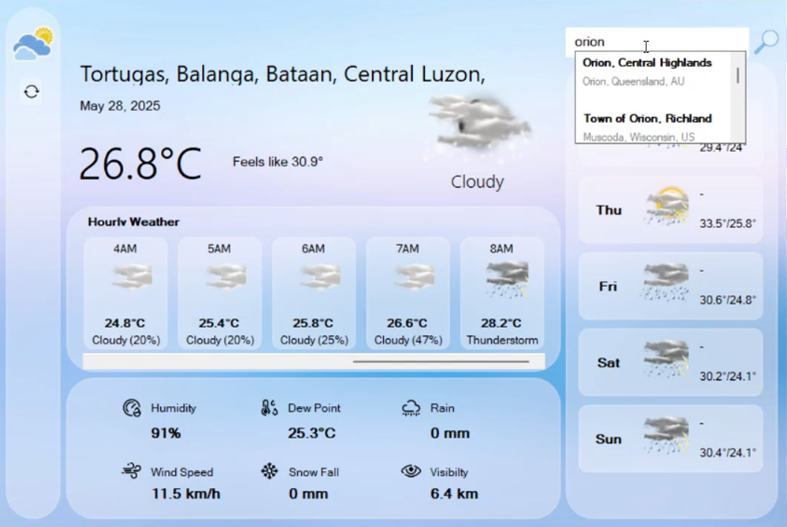Click Sunday's forecast weather icon

666,435
